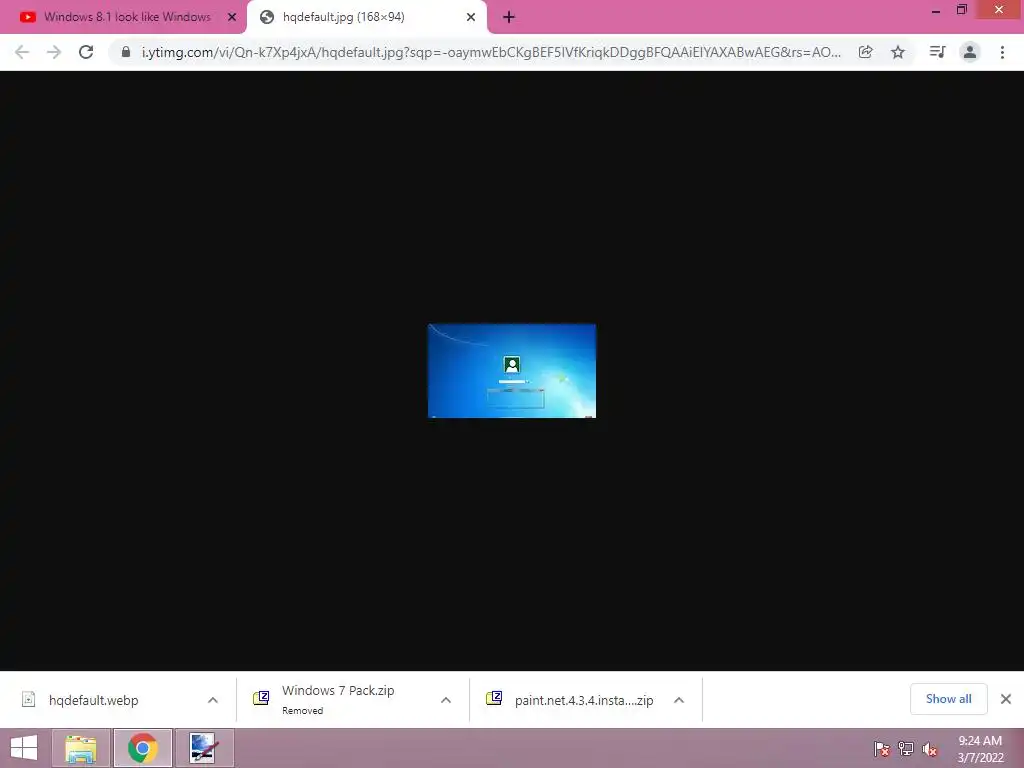1024x768 pixels.
Task: Open a new tab with plus button
Action: point(509,18)
